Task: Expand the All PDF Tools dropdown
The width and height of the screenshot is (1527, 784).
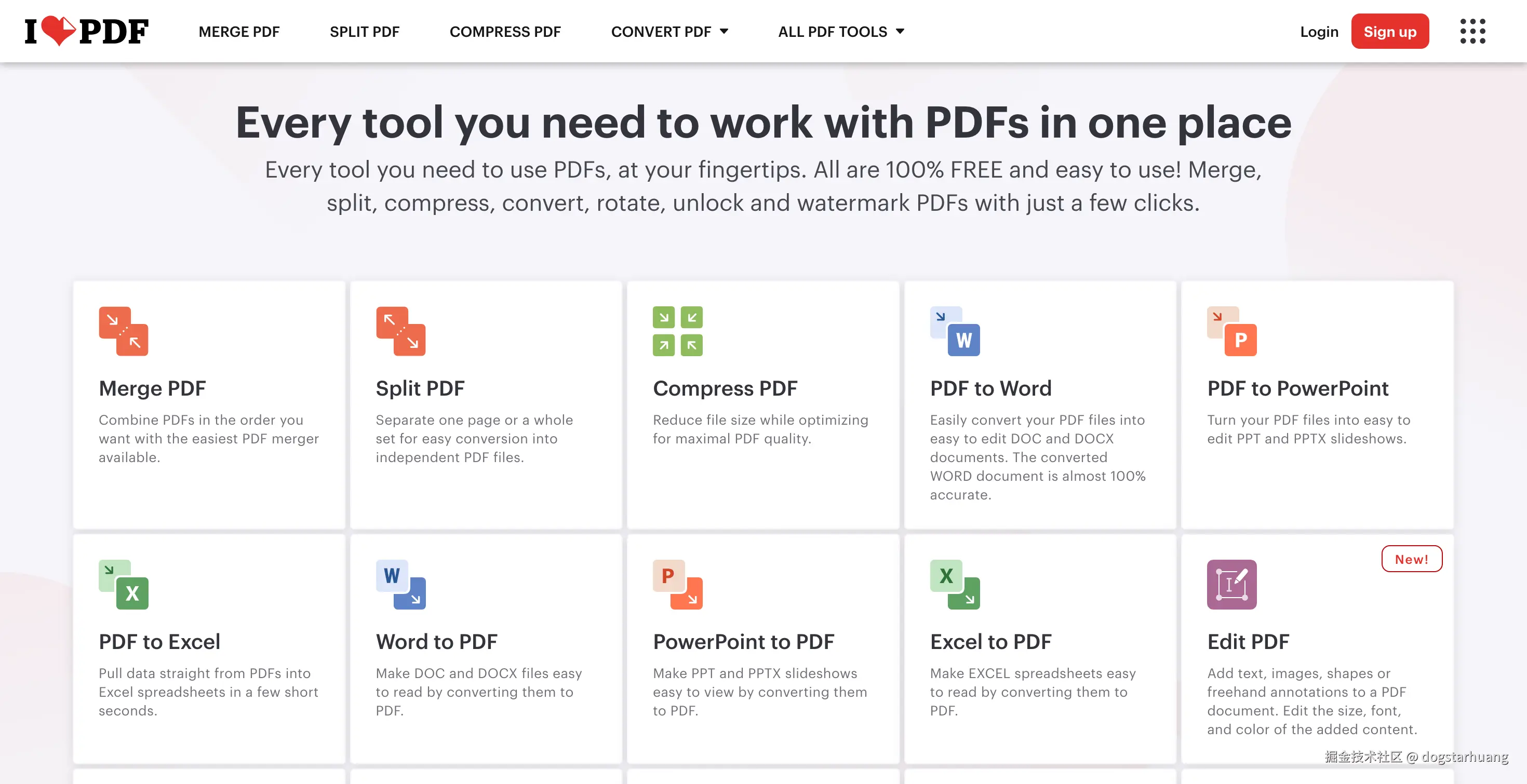Action: coord(840,32)
